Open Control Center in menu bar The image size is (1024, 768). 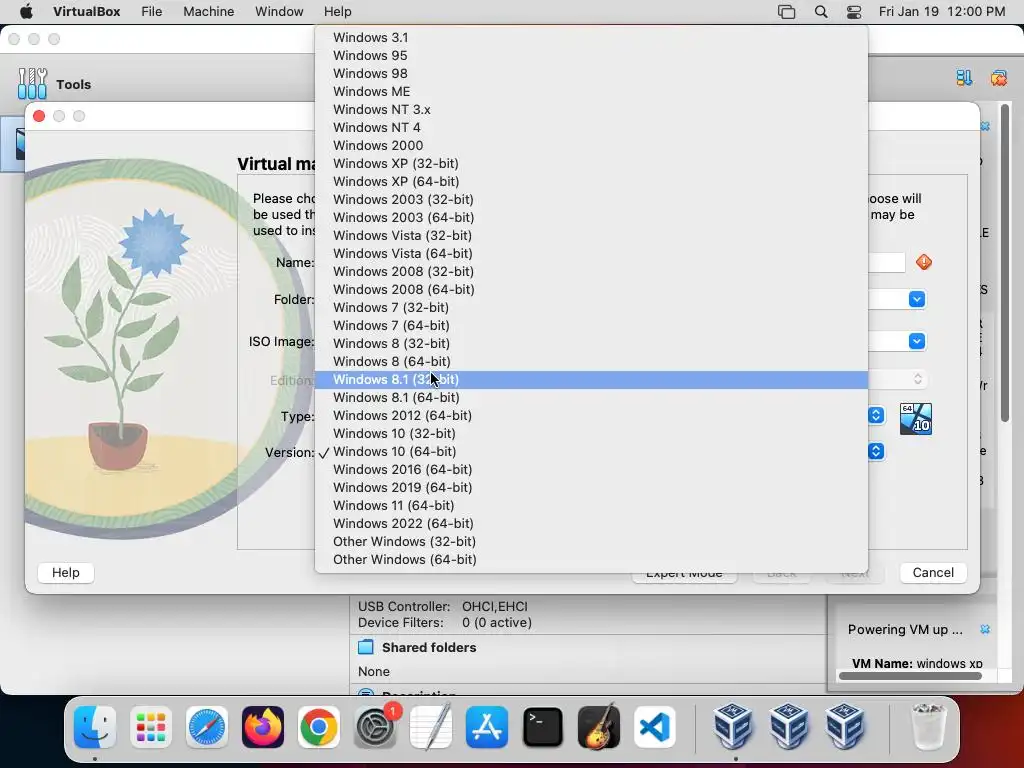tap(854, 12)
